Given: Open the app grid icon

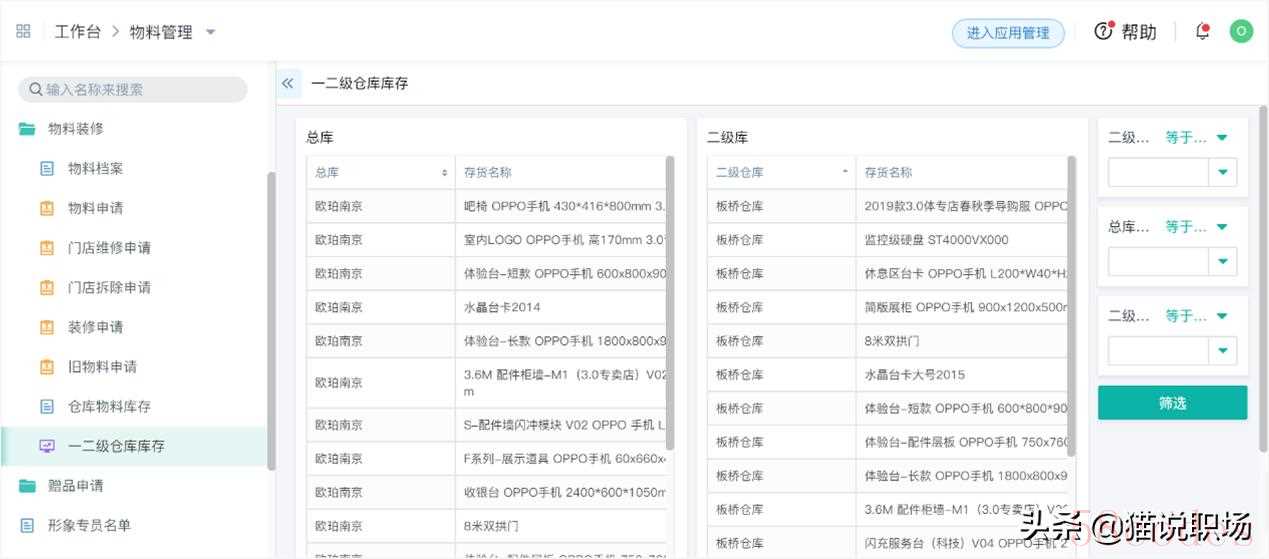Looking at the screenshot, I should (23, 31).
